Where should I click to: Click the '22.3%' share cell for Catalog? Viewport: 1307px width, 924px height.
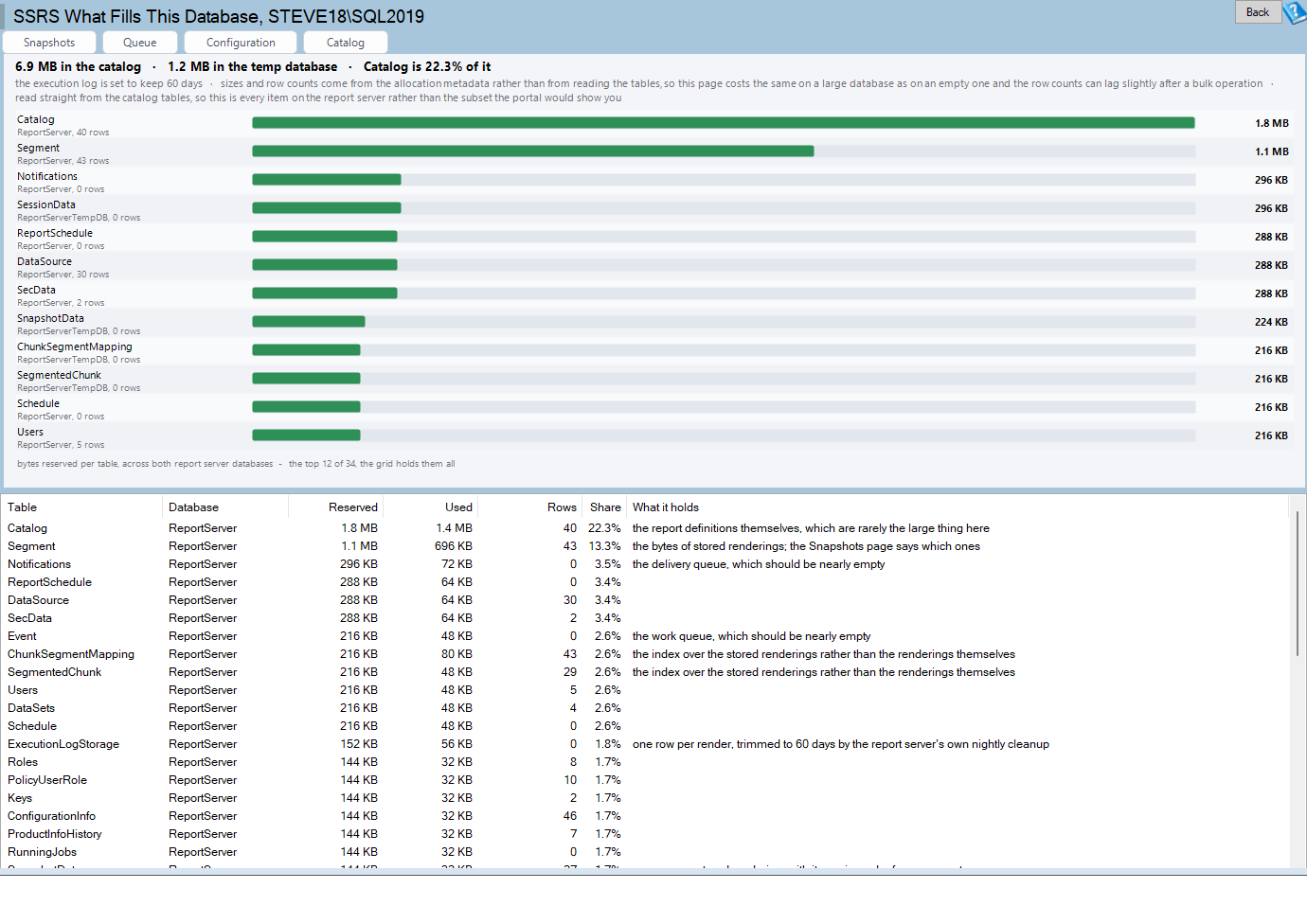[x=604, y=528]
